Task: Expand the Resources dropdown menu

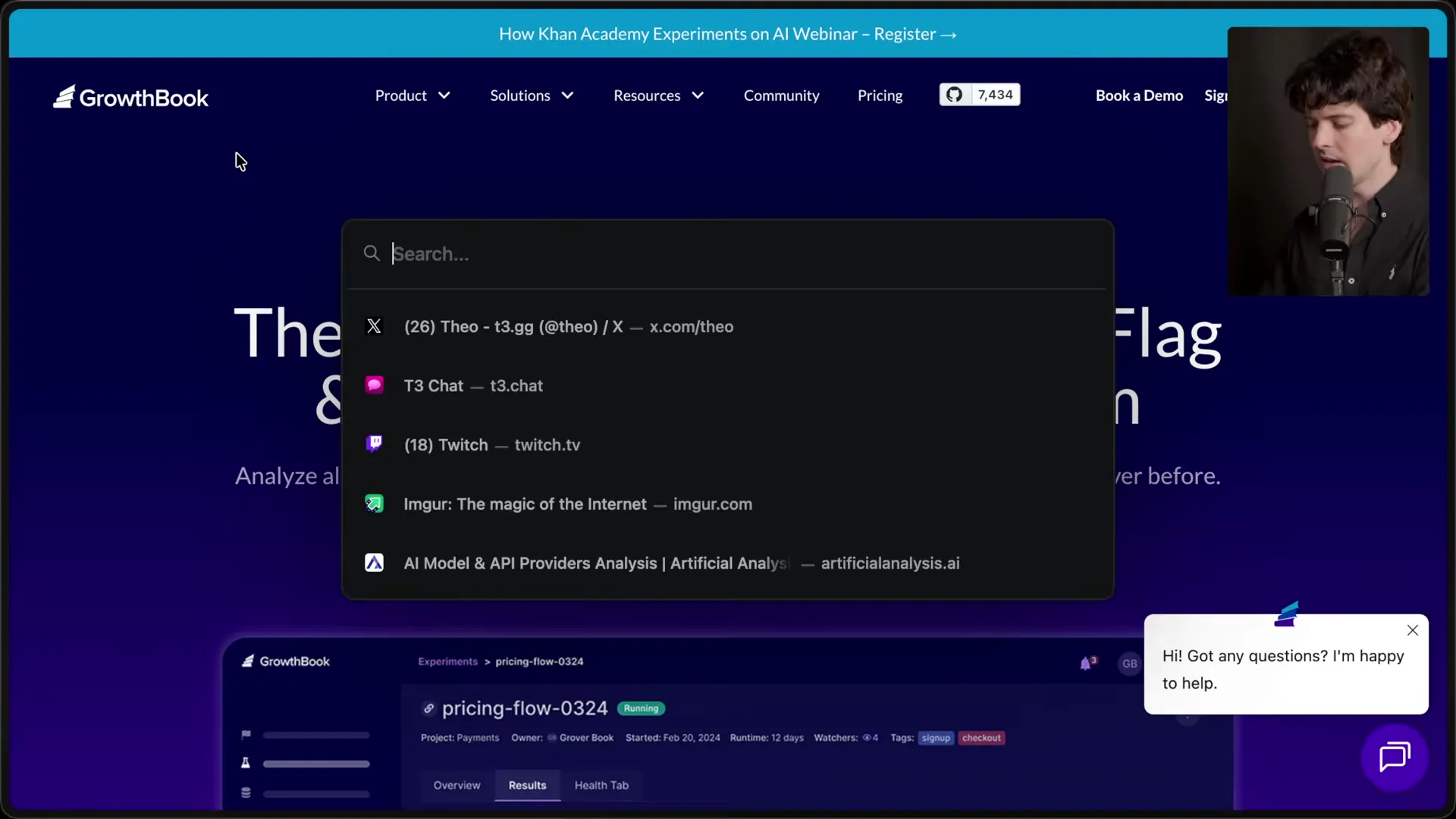Action: pyautogui.click(x=658, y=96)
